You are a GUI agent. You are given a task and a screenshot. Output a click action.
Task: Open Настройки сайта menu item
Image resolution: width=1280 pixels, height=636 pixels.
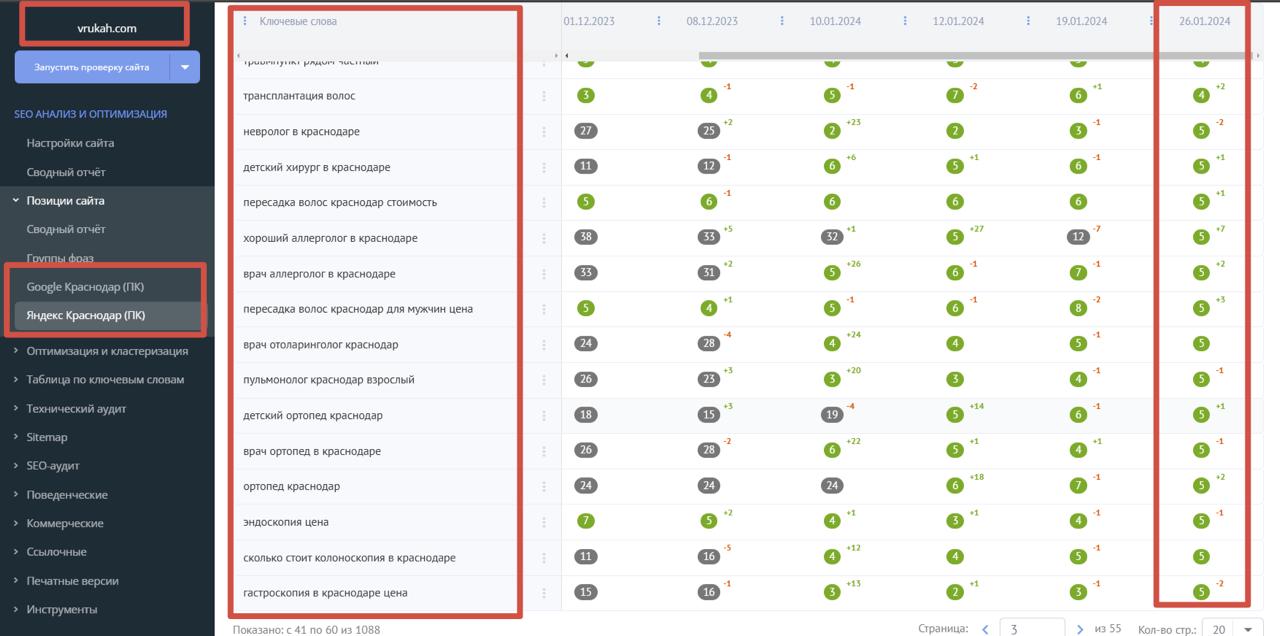coord(70,143)
